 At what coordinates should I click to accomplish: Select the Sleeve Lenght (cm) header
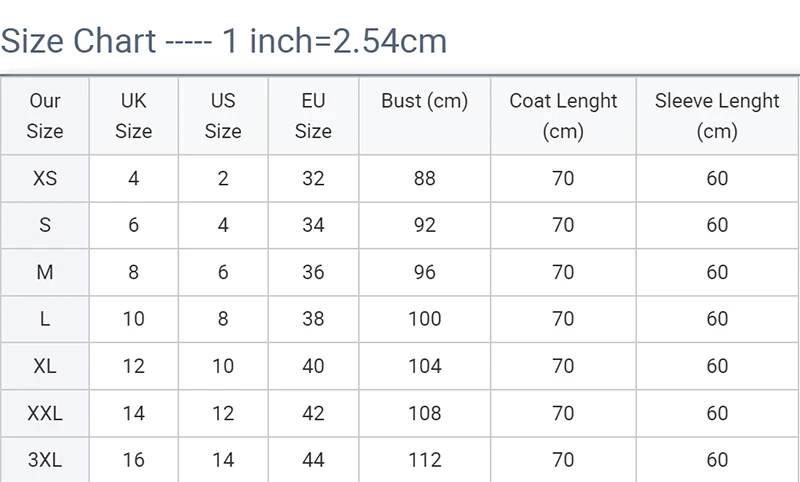point(717,116)
